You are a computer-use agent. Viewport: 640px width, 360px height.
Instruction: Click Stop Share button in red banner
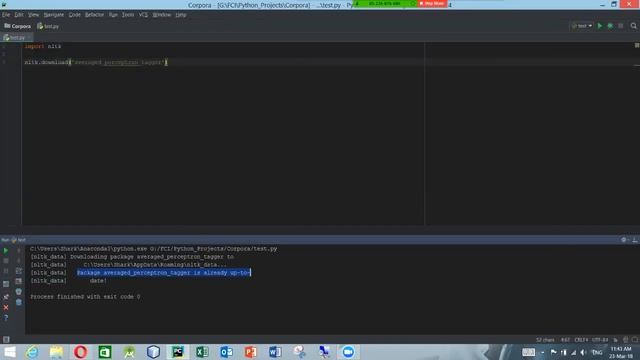[432, 4]
